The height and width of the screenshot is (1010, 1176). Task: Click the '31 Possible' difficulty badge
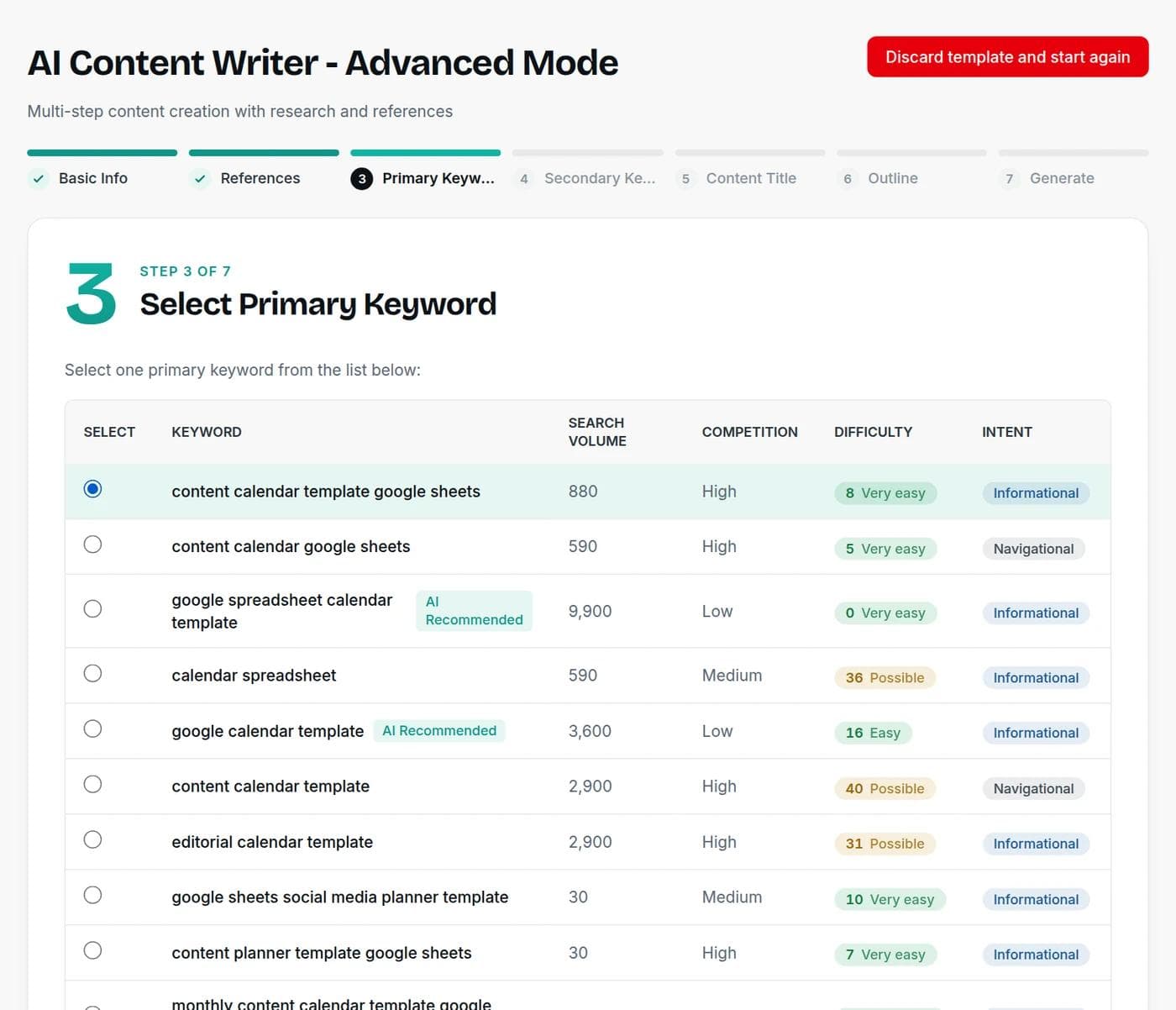point(885,844)
